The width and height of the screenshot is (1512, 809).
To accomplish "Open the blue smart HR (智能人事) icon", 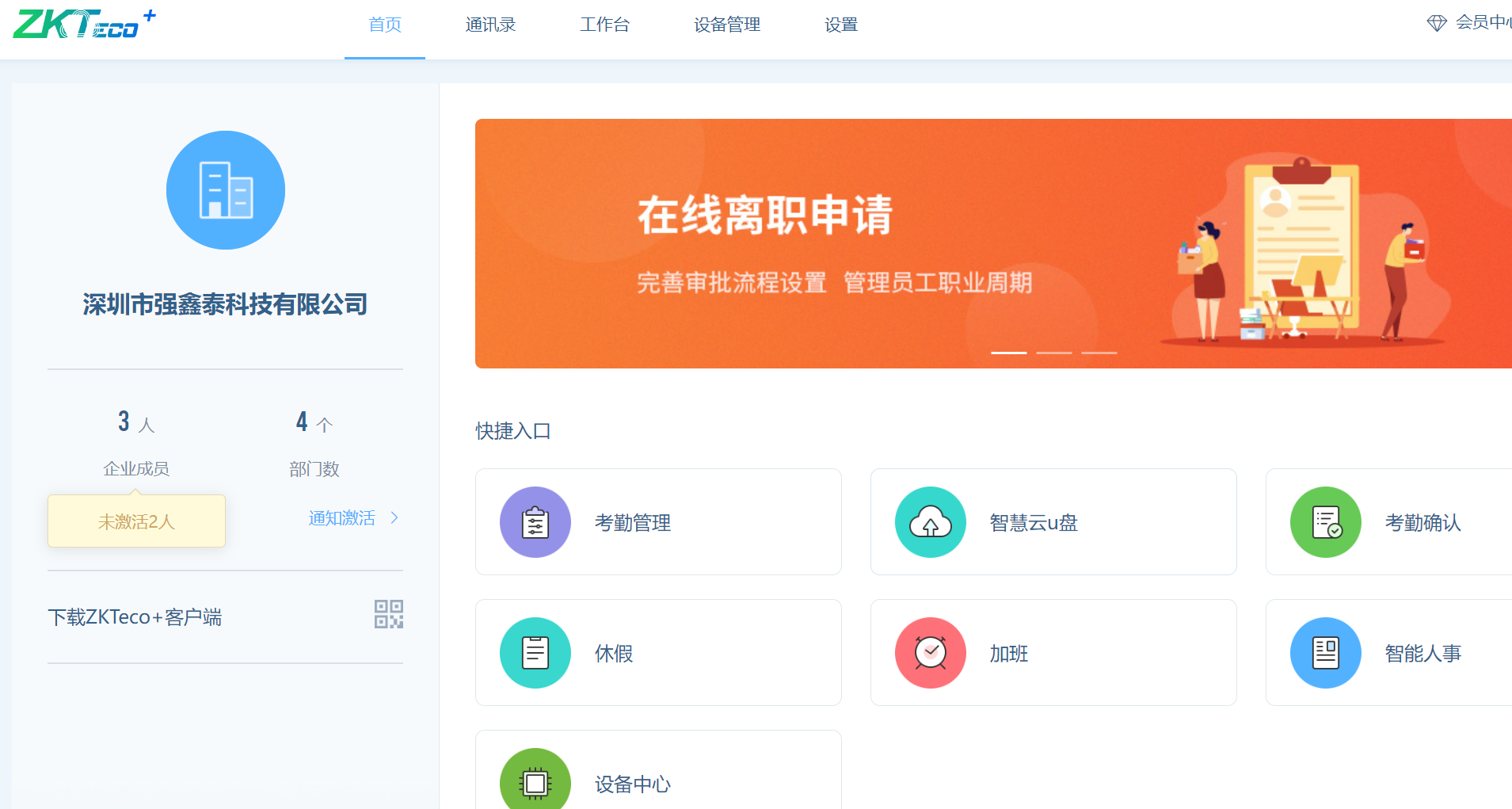I will (1325, 653).
